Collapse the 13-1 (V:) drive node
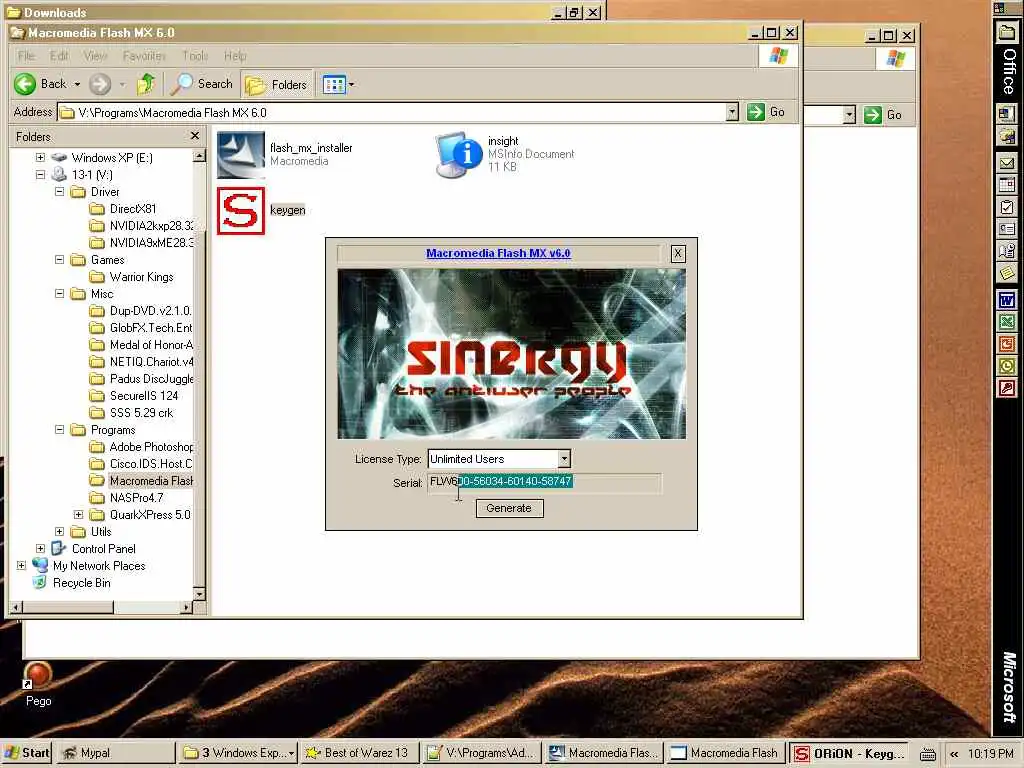 coord(40,174)
